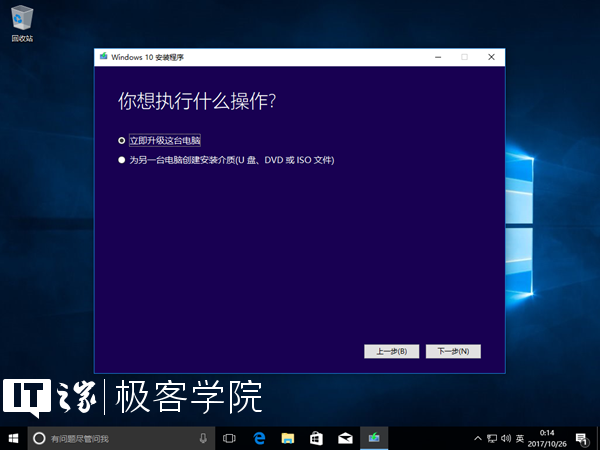The image size is (600, 450).
Task: Open the volume tray icon
Action: (x=506, y=438)
